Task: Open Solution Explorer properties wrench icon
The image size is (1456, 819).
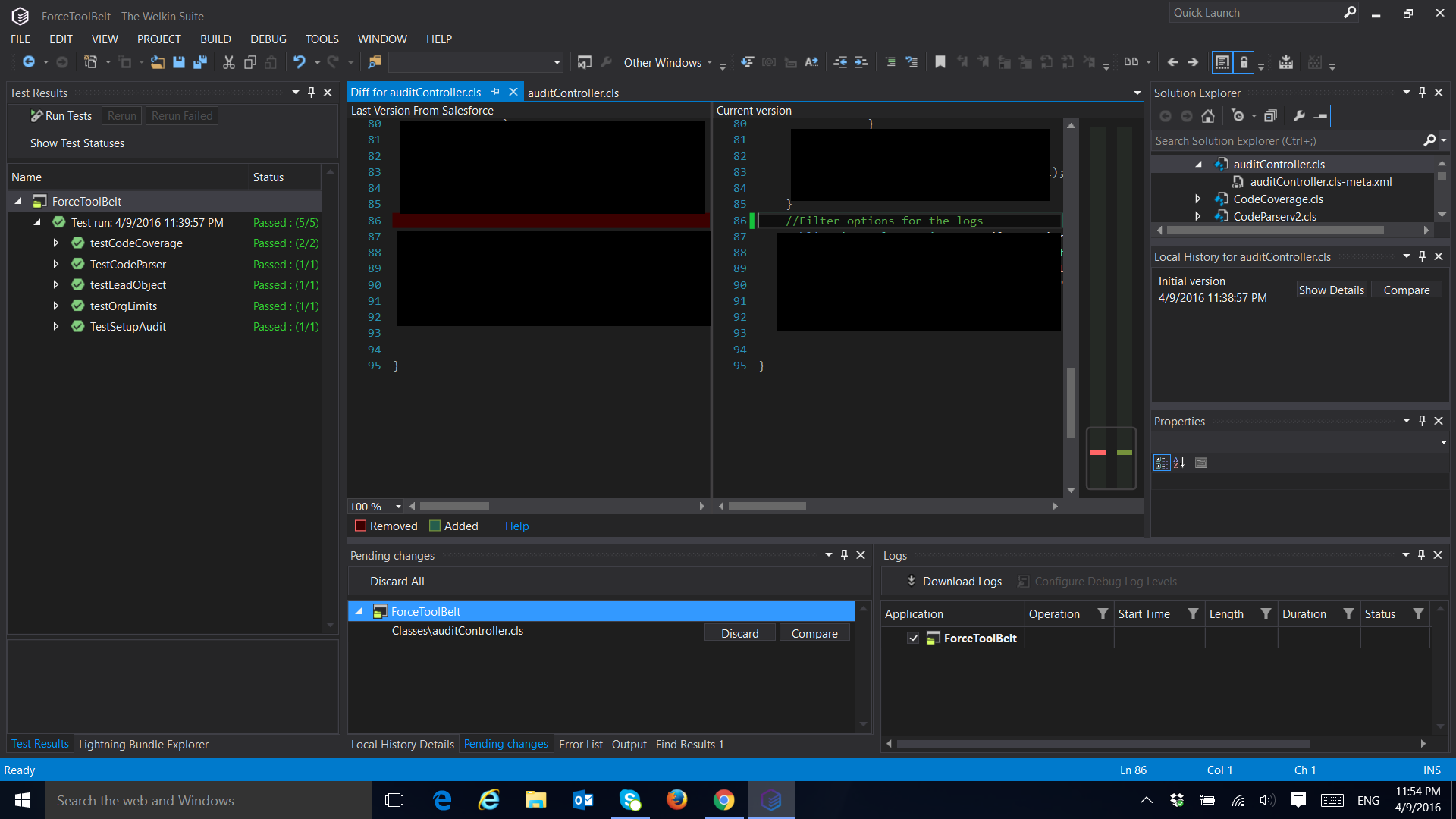Action: pos(1299,116)
